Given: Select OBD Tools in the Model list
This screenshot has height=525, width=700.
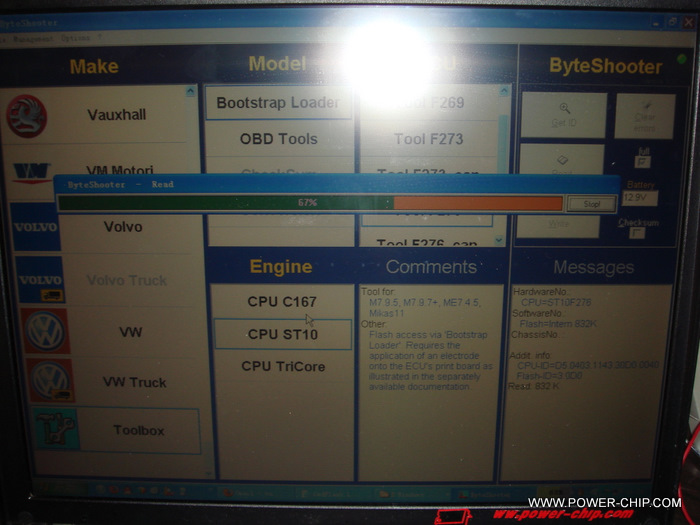Looking at the screenshot, I should (x=279, y=139).
